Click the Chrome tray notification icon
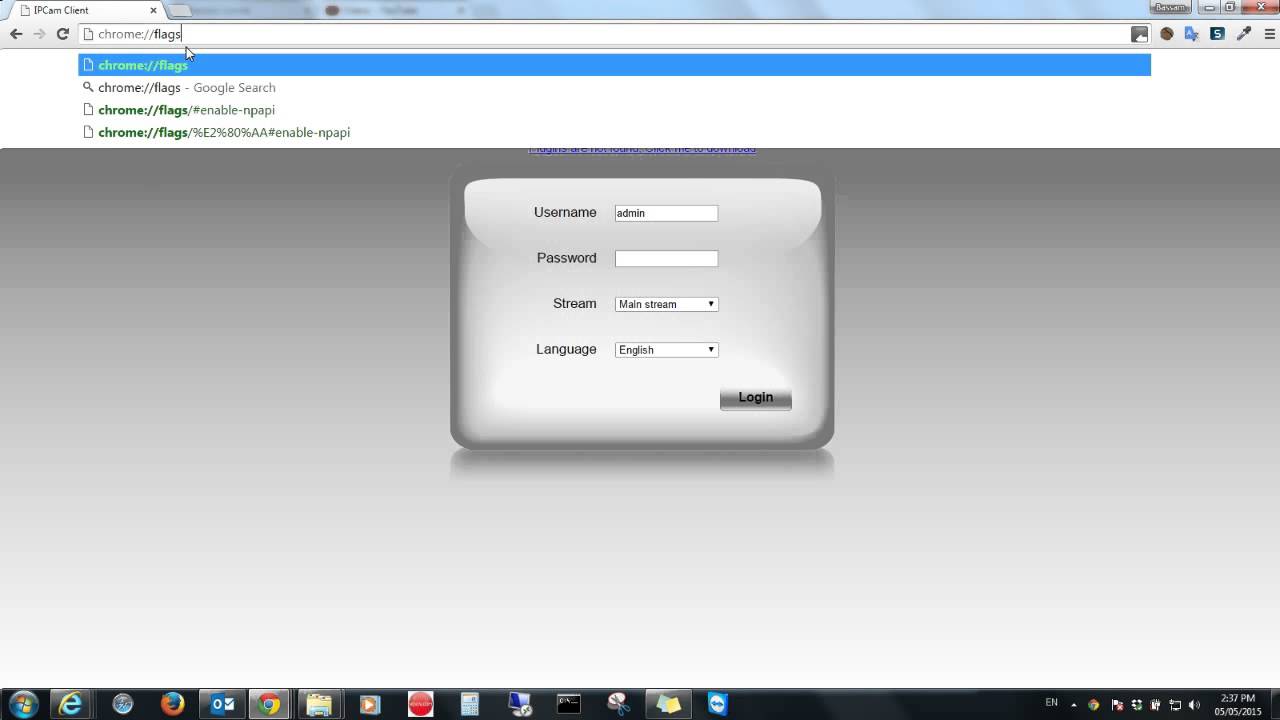Screen dimensions: 1280x720 [1093, 705]
